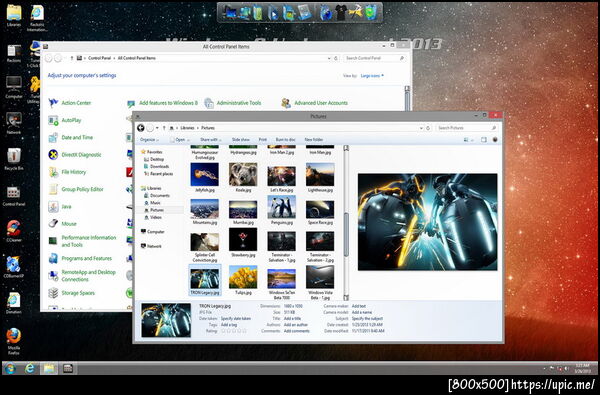Open File Explorer from the taskbar
The height and width of the screenshot is (395, 600).
tap(49, 368)
